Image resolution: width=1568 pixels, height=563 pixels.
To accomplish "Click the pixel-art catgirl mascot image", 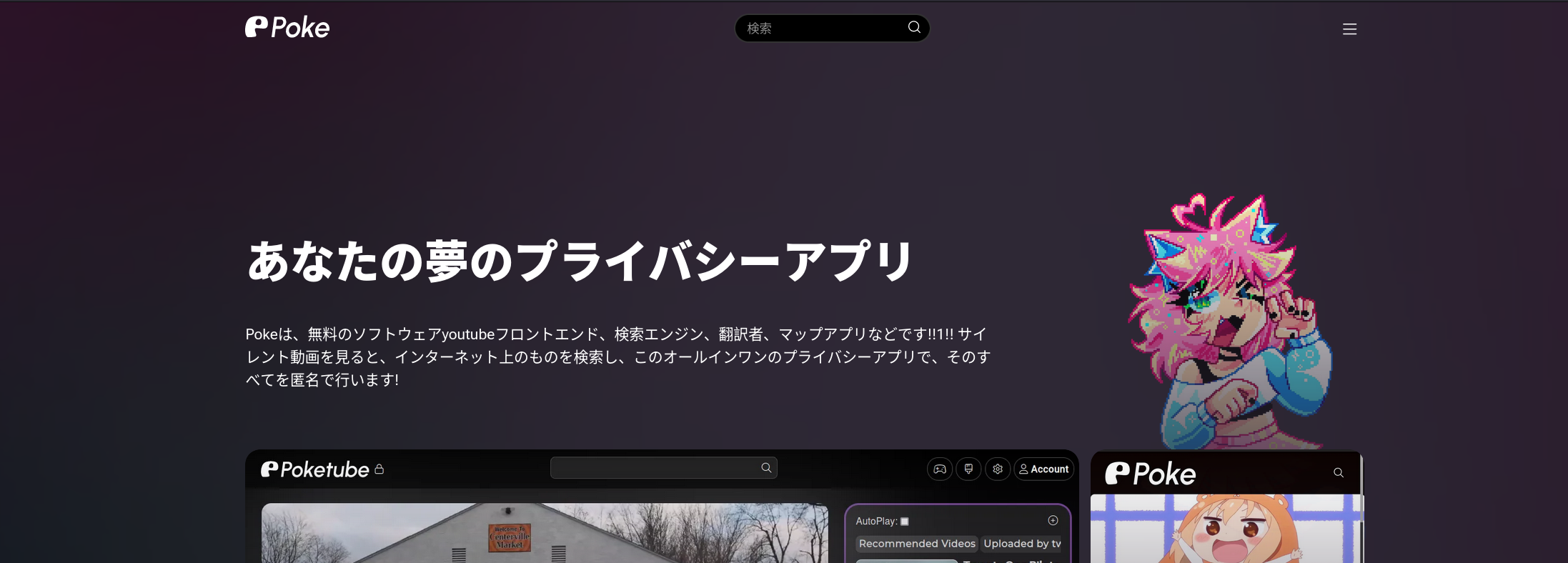I will coord(1229,322).
